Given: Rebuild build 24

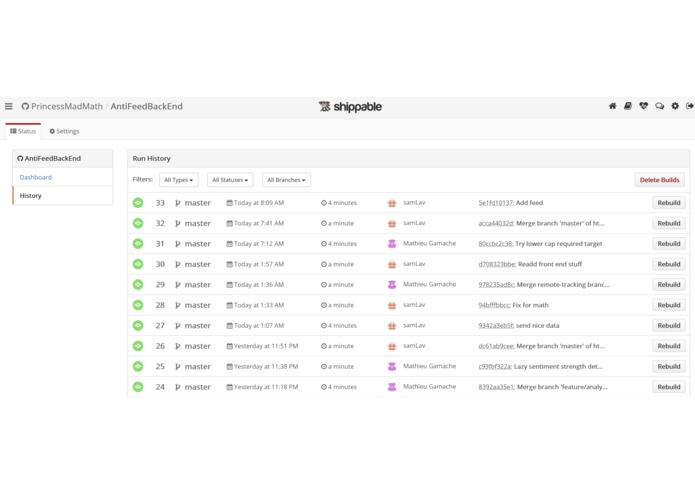Looking at the screenshot, I should coord(669,387).
